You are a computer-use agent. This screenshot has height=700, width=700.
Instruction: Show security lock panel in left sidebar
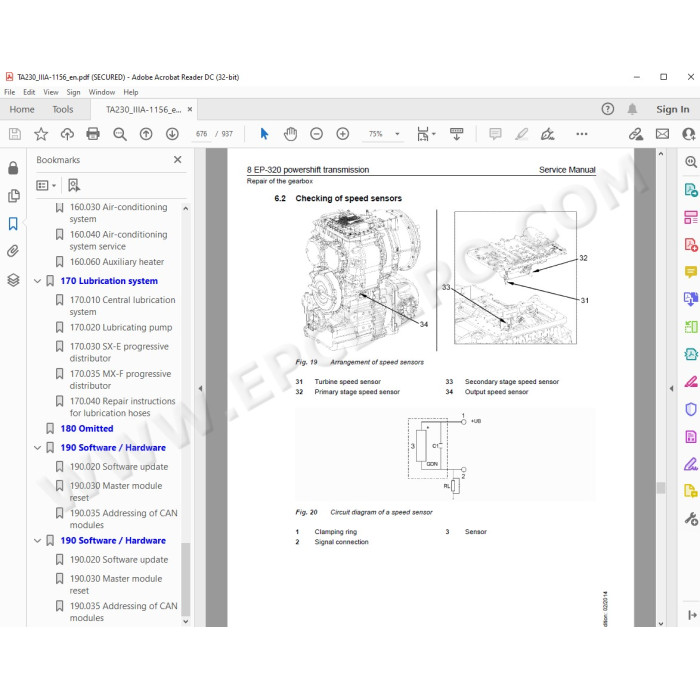click(x=13, y=168)
